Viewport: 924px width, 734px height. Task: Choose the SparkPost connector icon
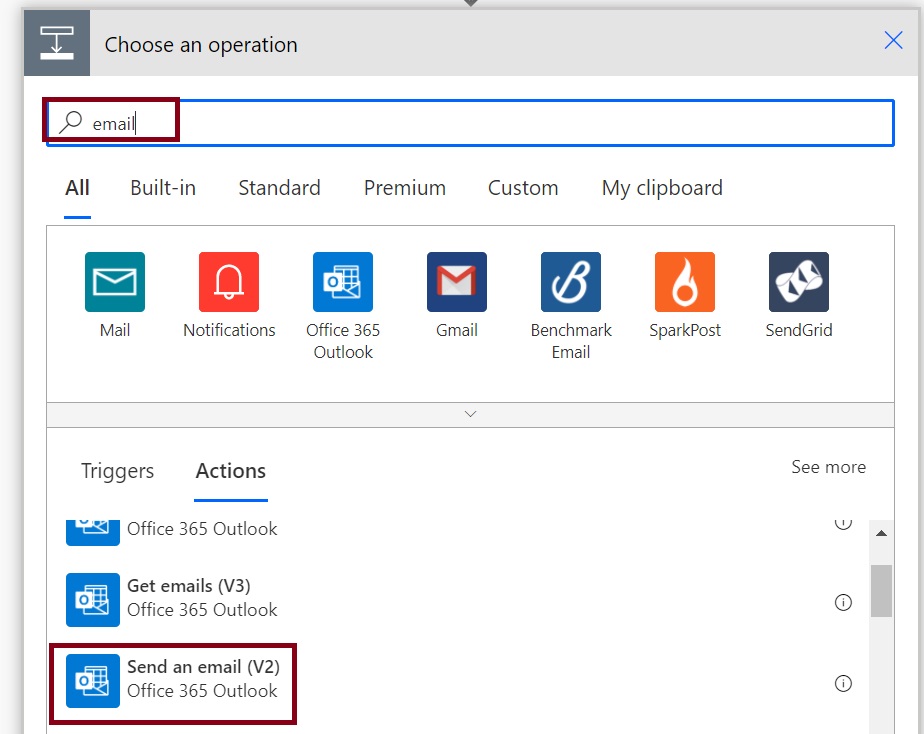[685, 282]
